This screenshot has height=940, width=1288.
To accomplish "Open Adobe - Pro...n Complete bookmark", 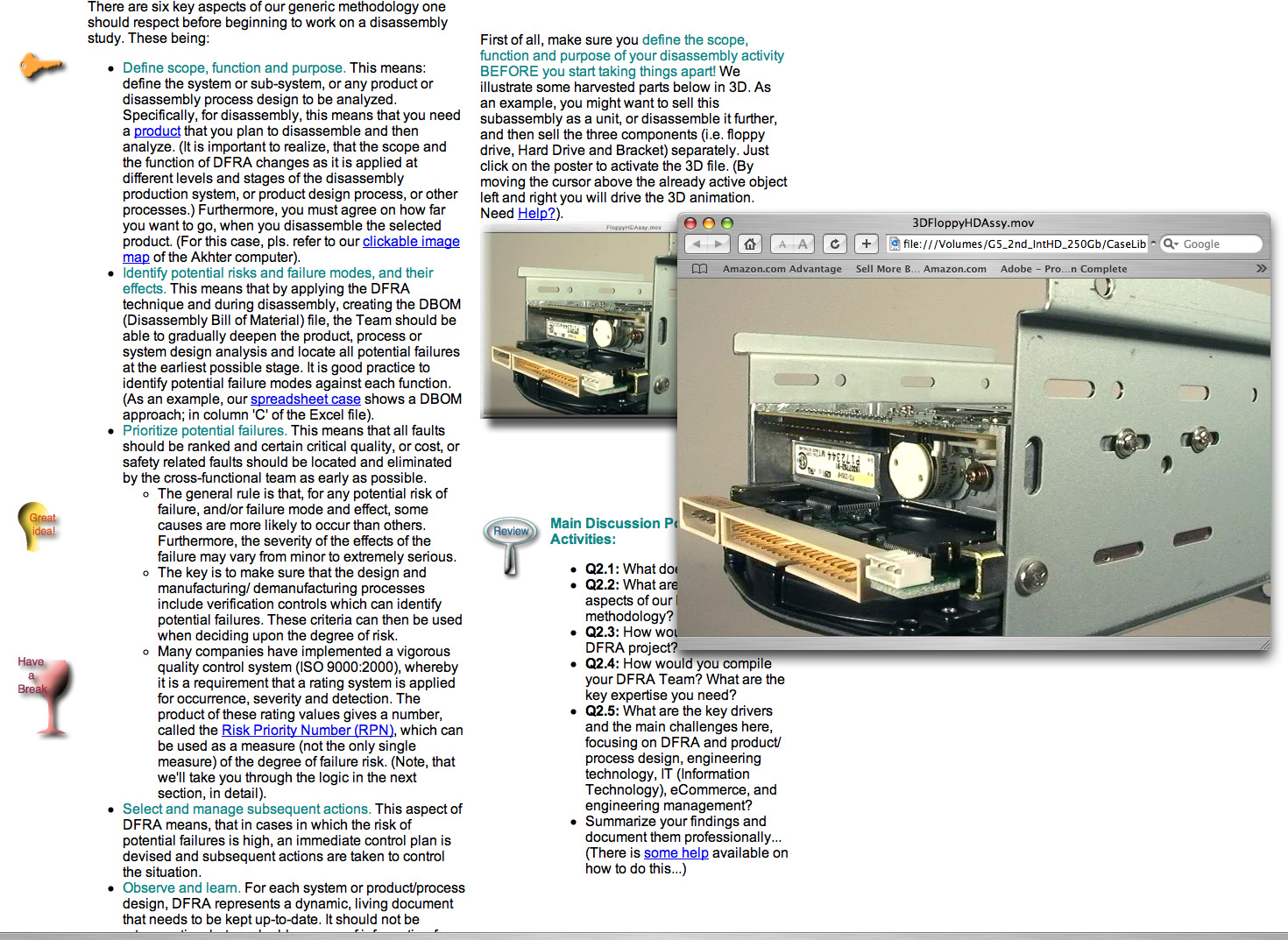I will click(1064, 269).
